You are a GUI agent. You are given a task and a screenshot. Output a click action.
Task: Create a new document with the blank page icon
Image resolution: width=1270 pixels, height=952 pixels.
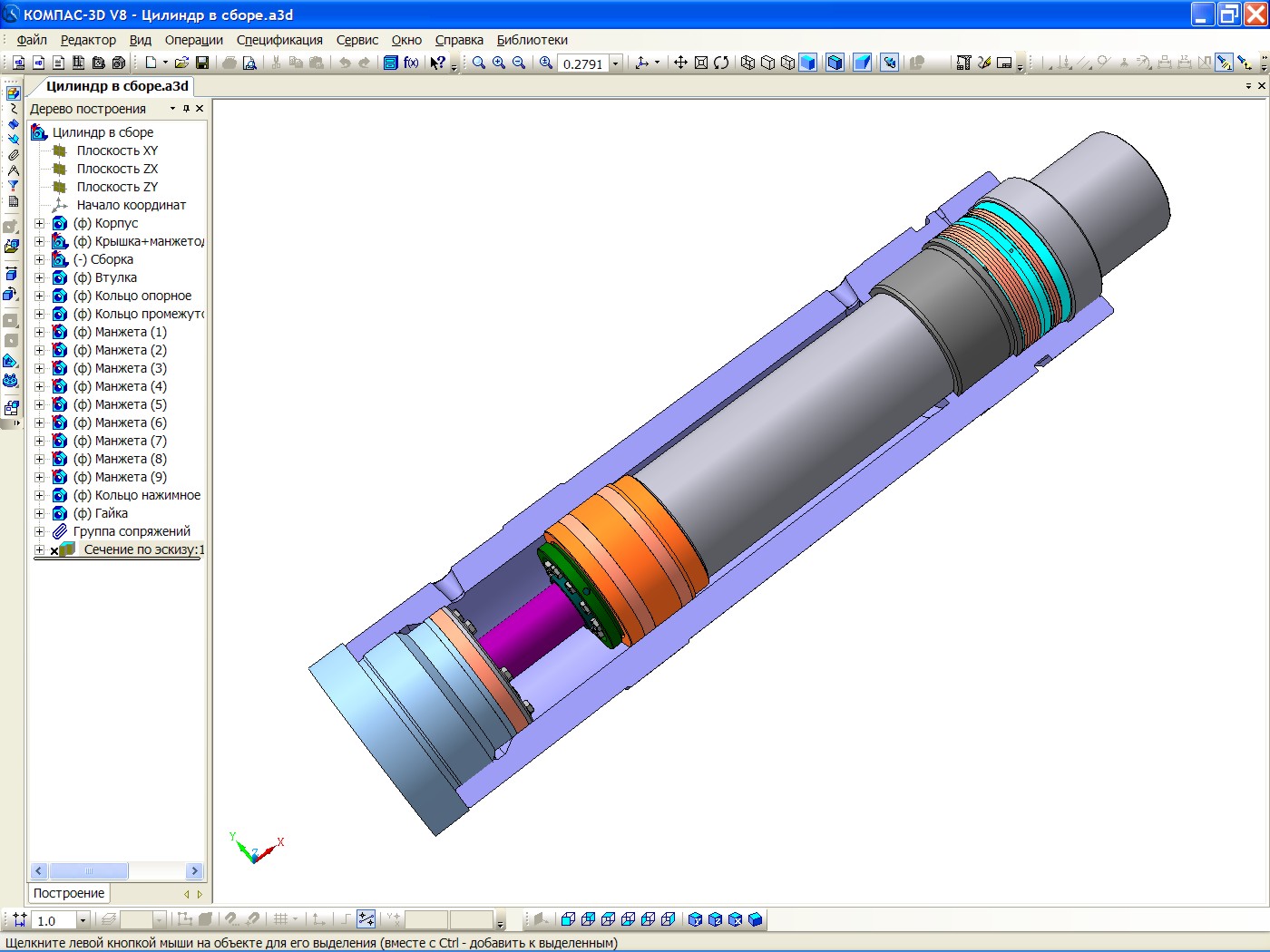click(151, 63)
